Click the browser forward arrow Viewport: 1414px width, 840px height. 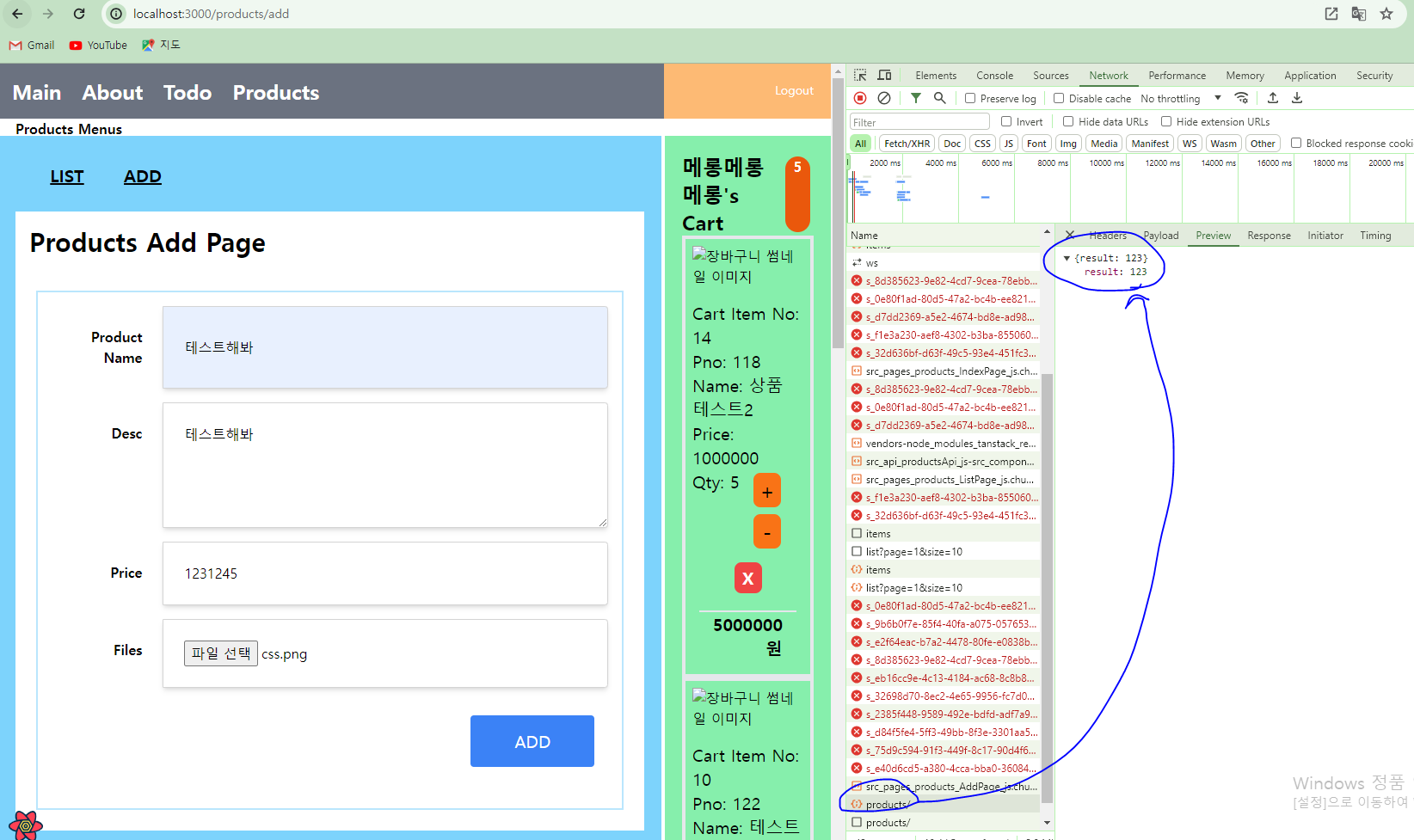[x=48, y=14]
